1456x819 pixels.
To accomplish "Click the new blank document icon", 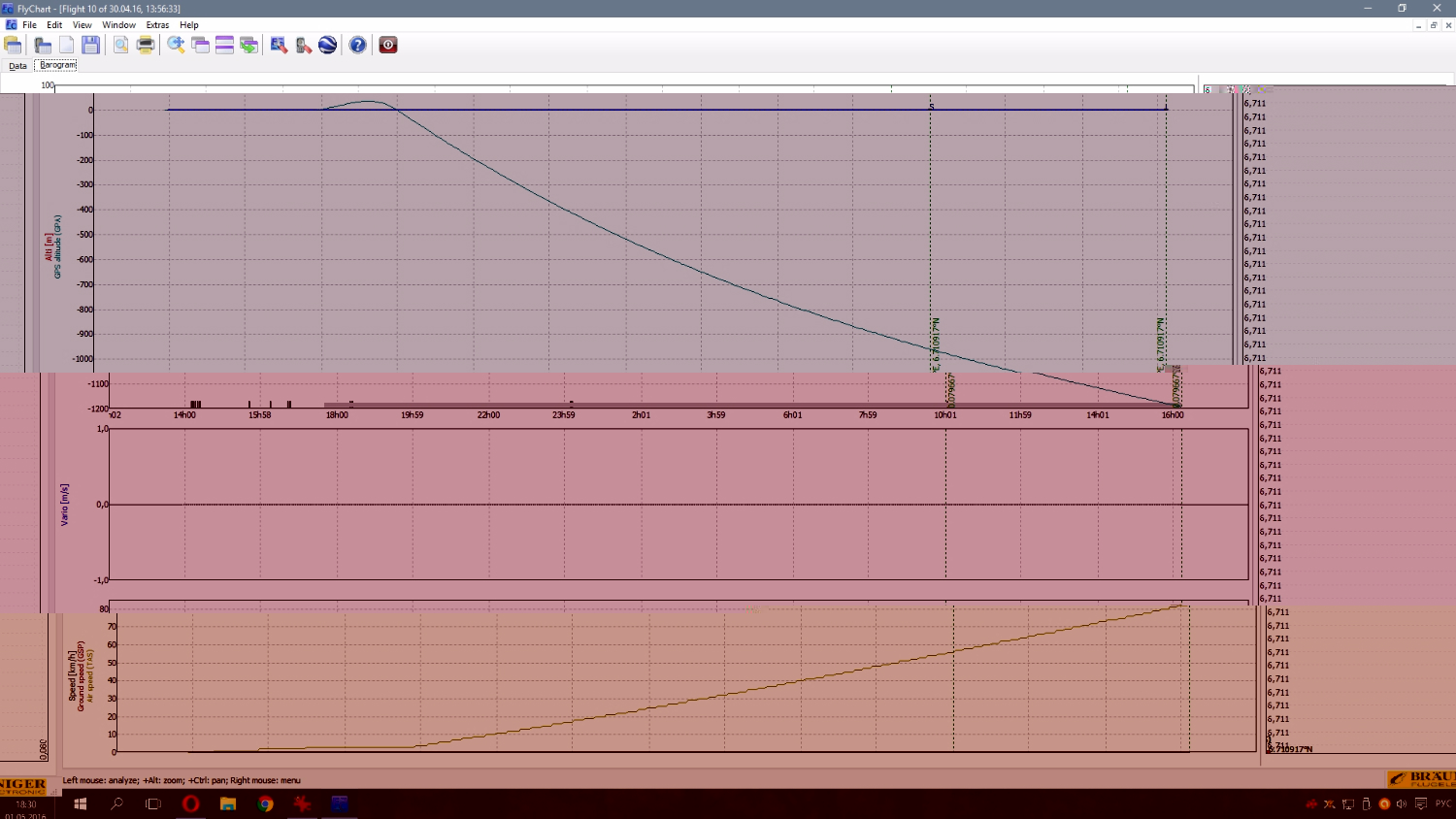I will [66, 45].
